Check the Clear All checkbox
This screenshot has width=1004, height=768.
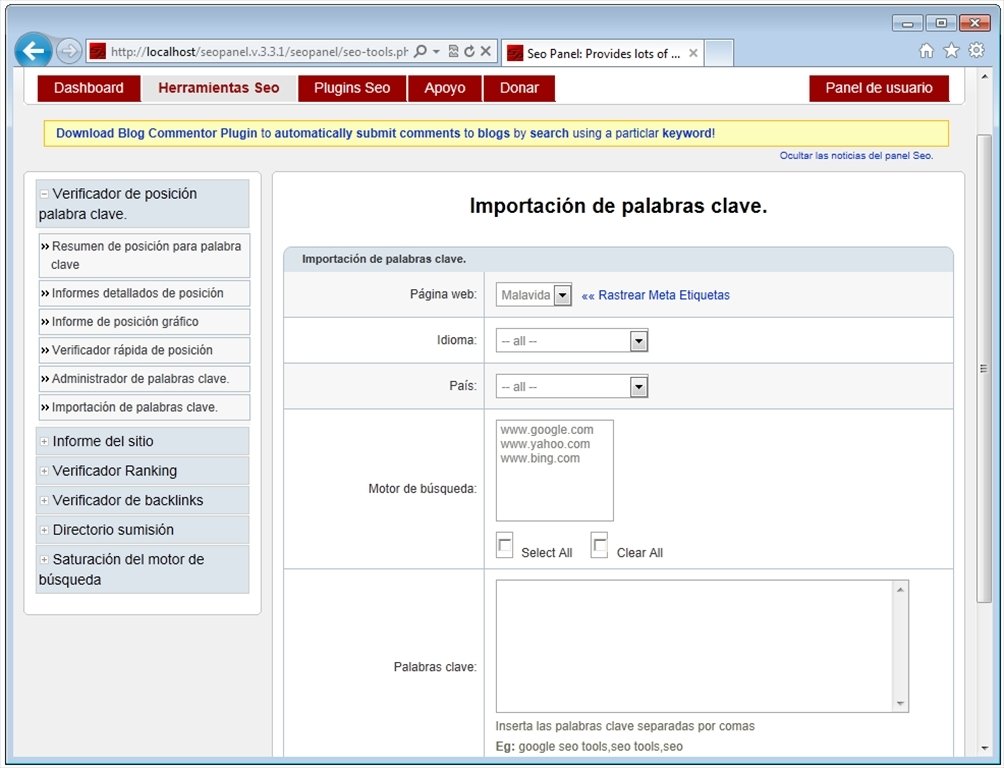[599, 545]
